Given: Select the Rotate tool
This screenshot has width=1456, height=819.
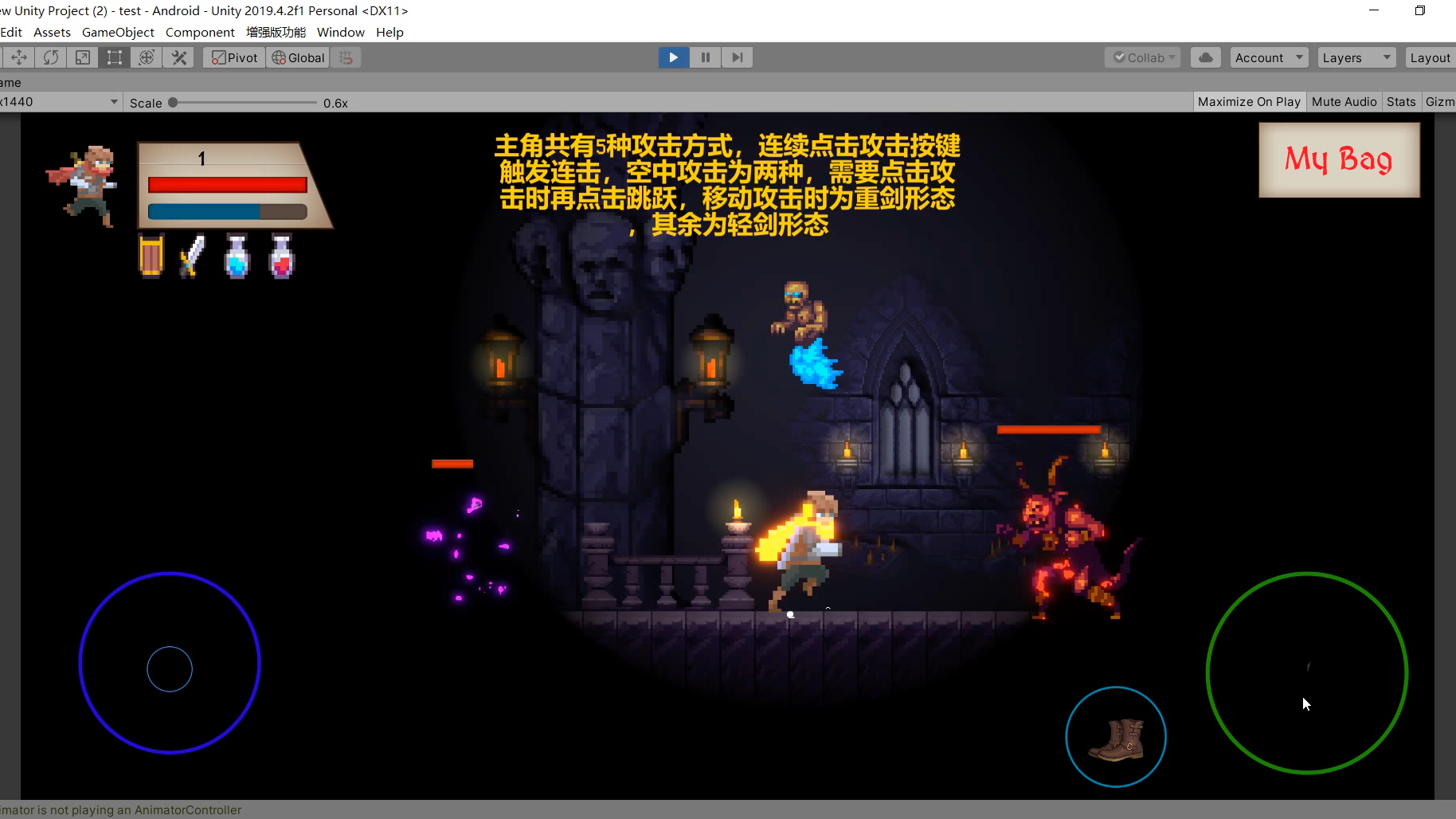Looking at the screenshot, I should click(50, 57).
